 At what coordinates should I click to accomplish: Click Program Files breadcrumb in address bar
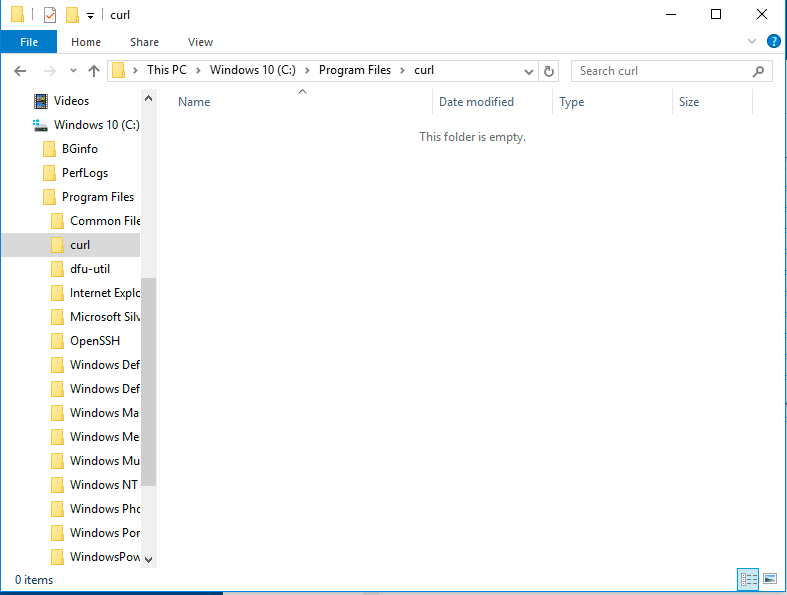point(355,70)
